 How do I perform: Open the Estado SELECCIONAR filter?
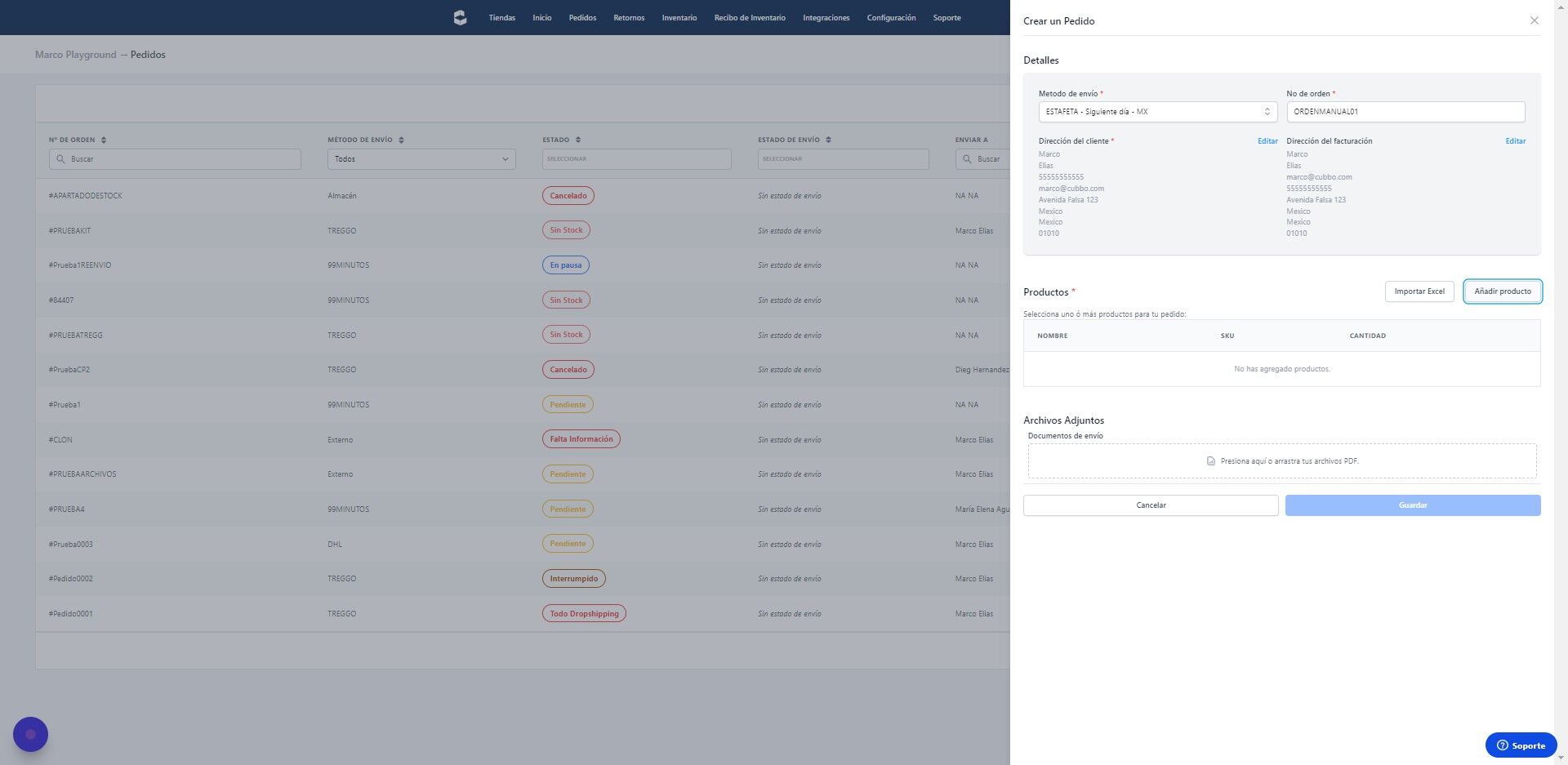coord(636,159)
